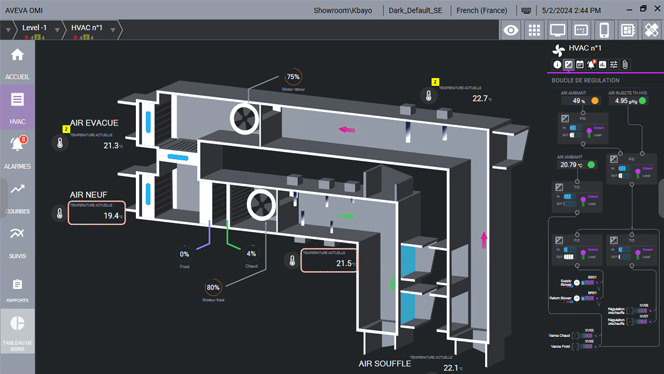This screenshot has height=374, width=664.
Task: Click the 80% Moteur frais indicator
Action: pyautogui.click(x=213, y=288)
